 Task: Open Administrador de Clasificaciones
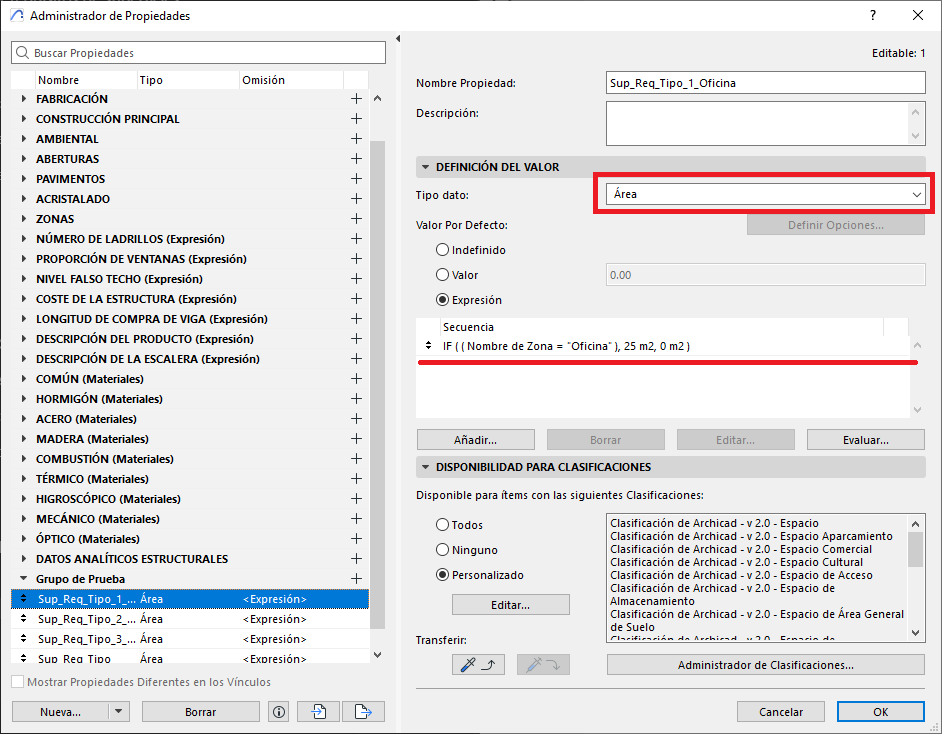click(x=765, y=665)
